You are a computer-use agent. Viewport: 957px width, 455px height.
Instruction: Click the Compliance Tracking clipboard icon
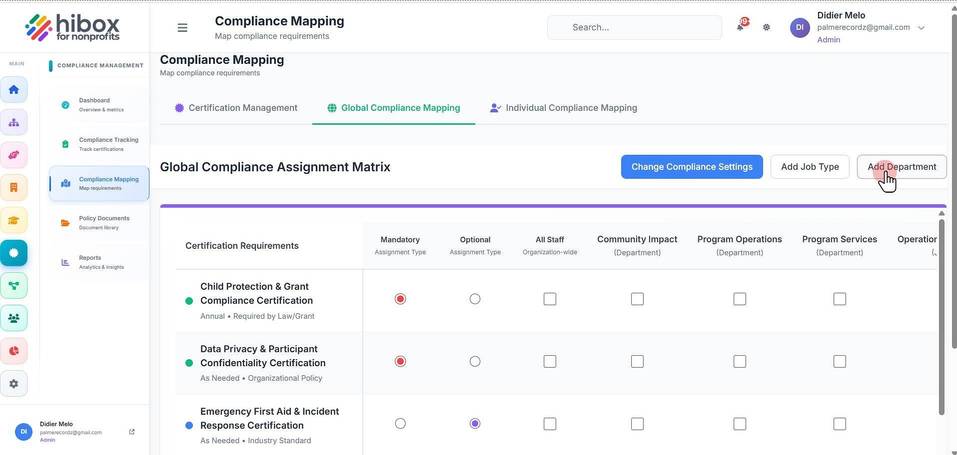[65, 144]
